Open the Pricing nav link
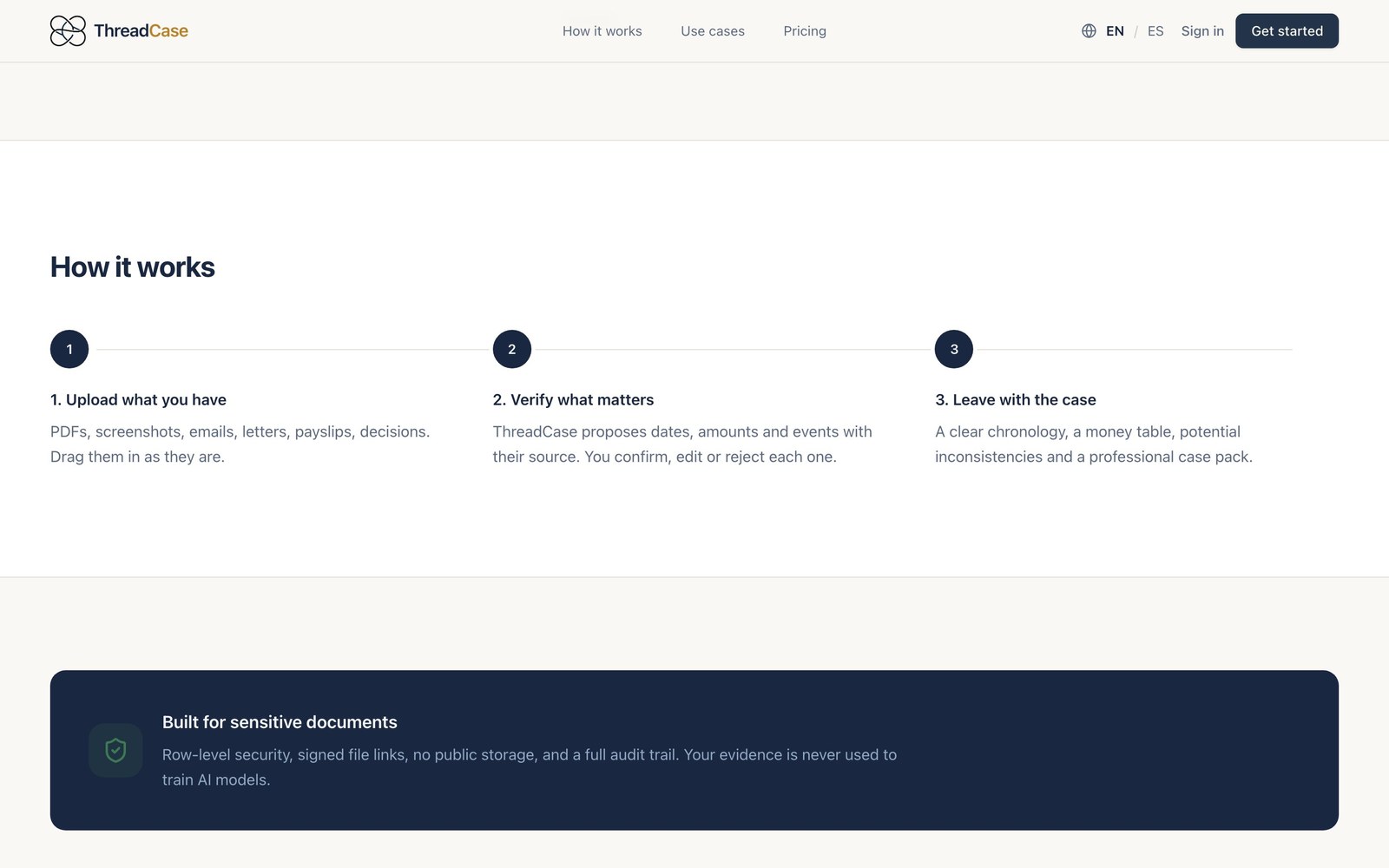Screen dimensions: 1389x868 click(x=805, y=31)
